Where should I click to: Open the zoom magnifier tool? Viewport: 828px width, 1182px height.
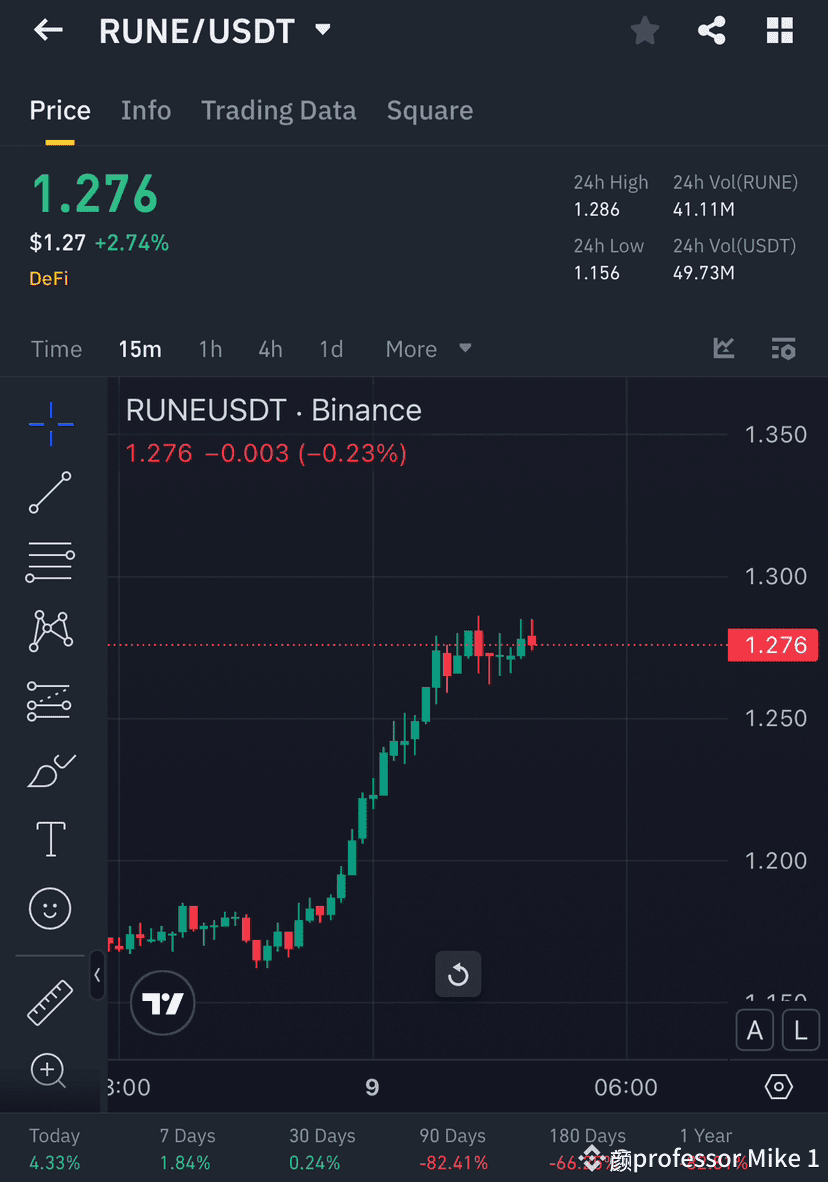50,1070
